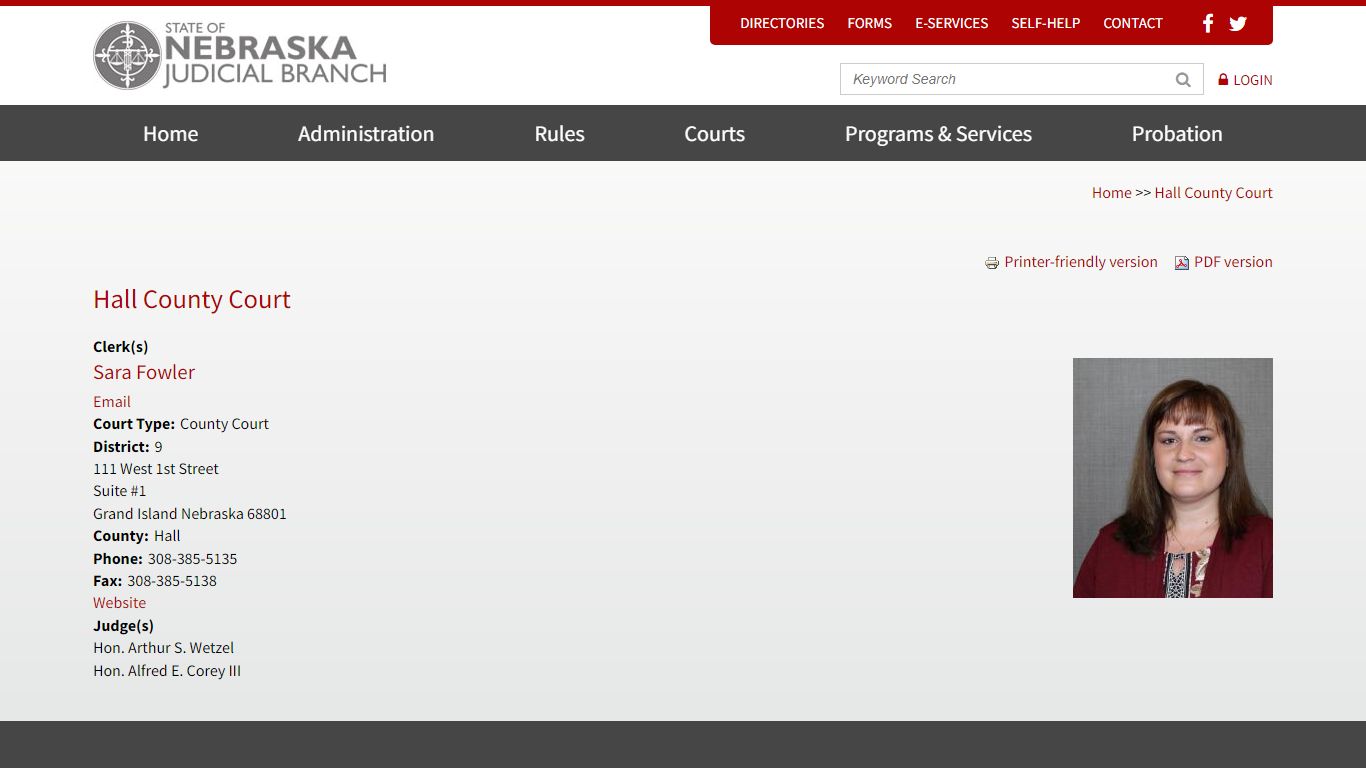1366x768 pixels.
Task: Open the Facebook icon link
Action: [1207, 23]
